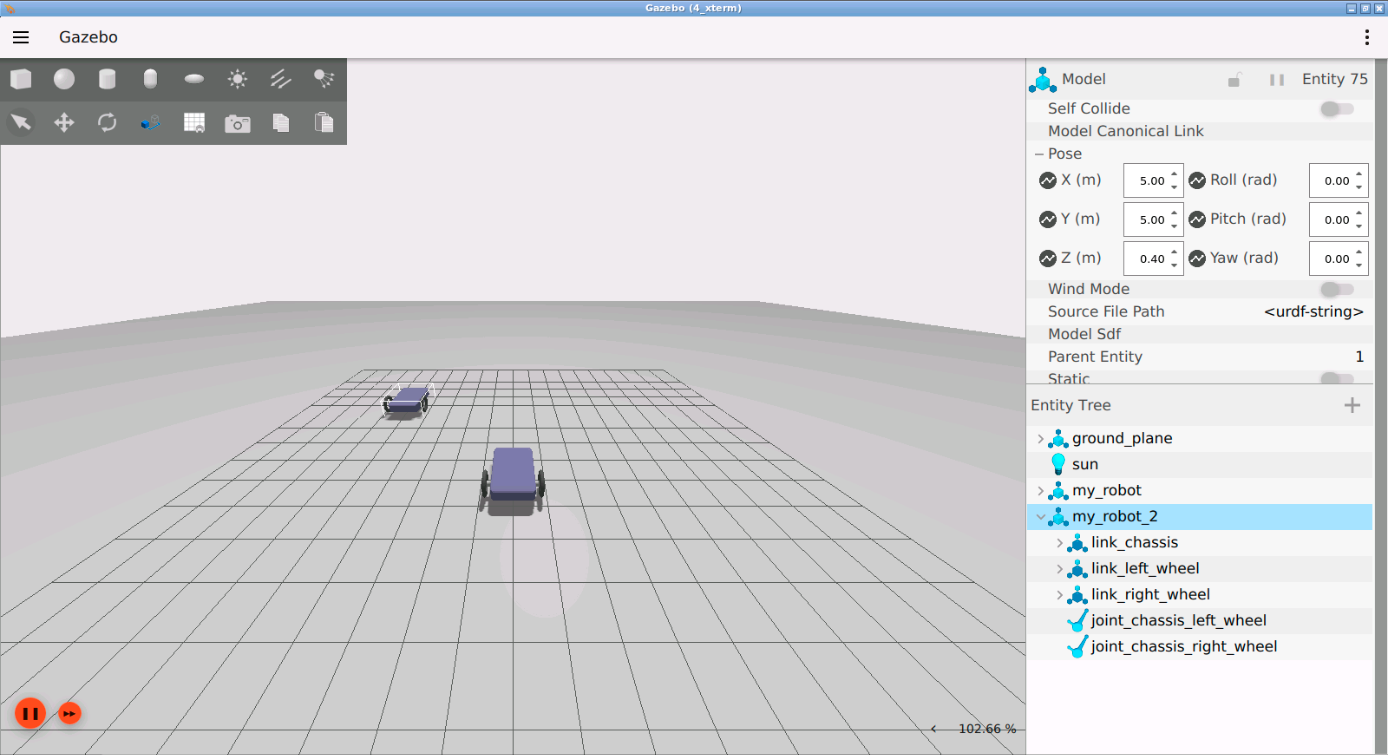Collapse the my_robot_2 tree node
Image resolution: width=1388 pixels, height=755 pixels.
(1040, 517)
